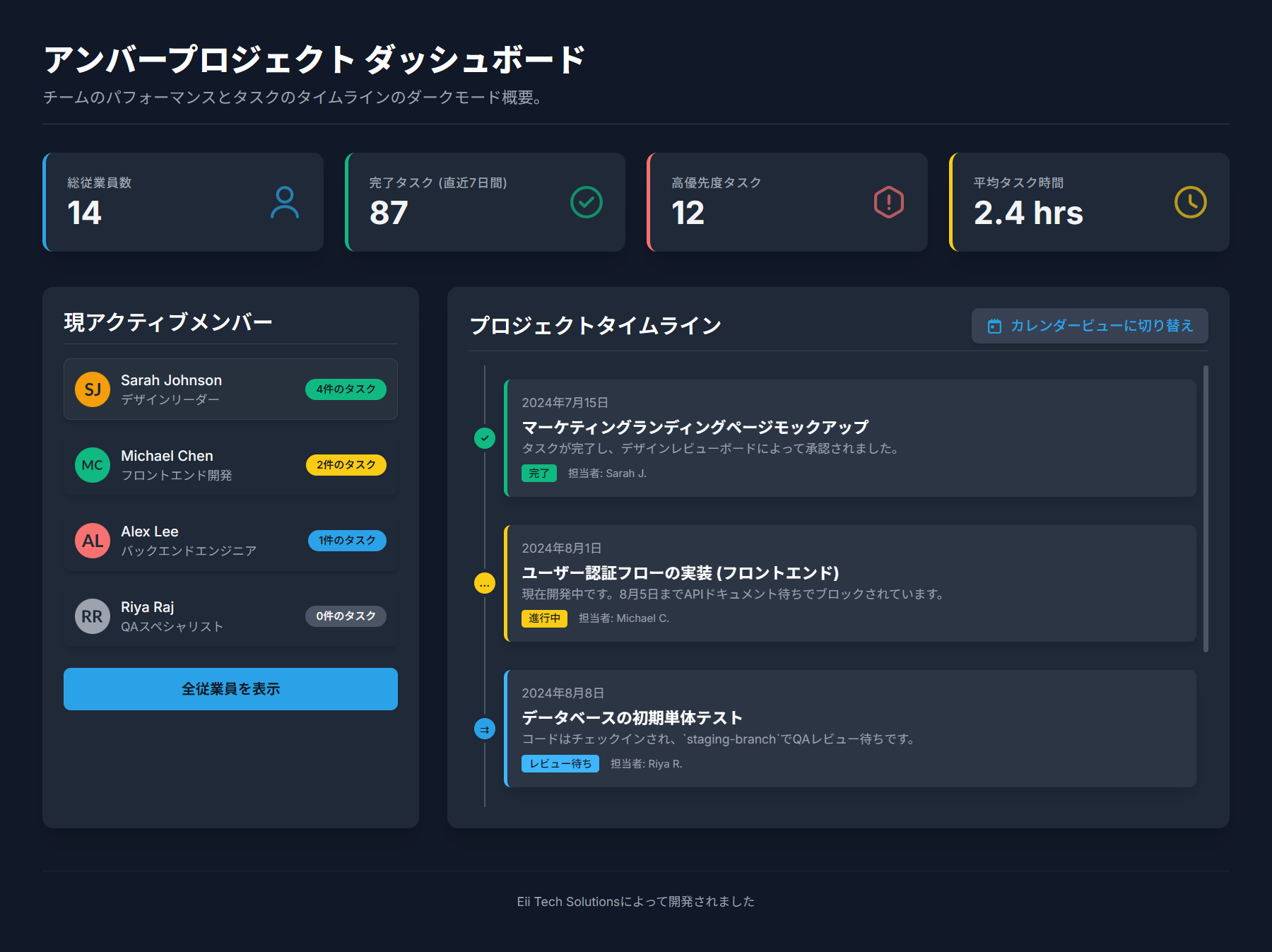The image size is (1272, 952).
Task: Click Michael Chen's 2件のタスク badge
Action: (x=346, y=465)
